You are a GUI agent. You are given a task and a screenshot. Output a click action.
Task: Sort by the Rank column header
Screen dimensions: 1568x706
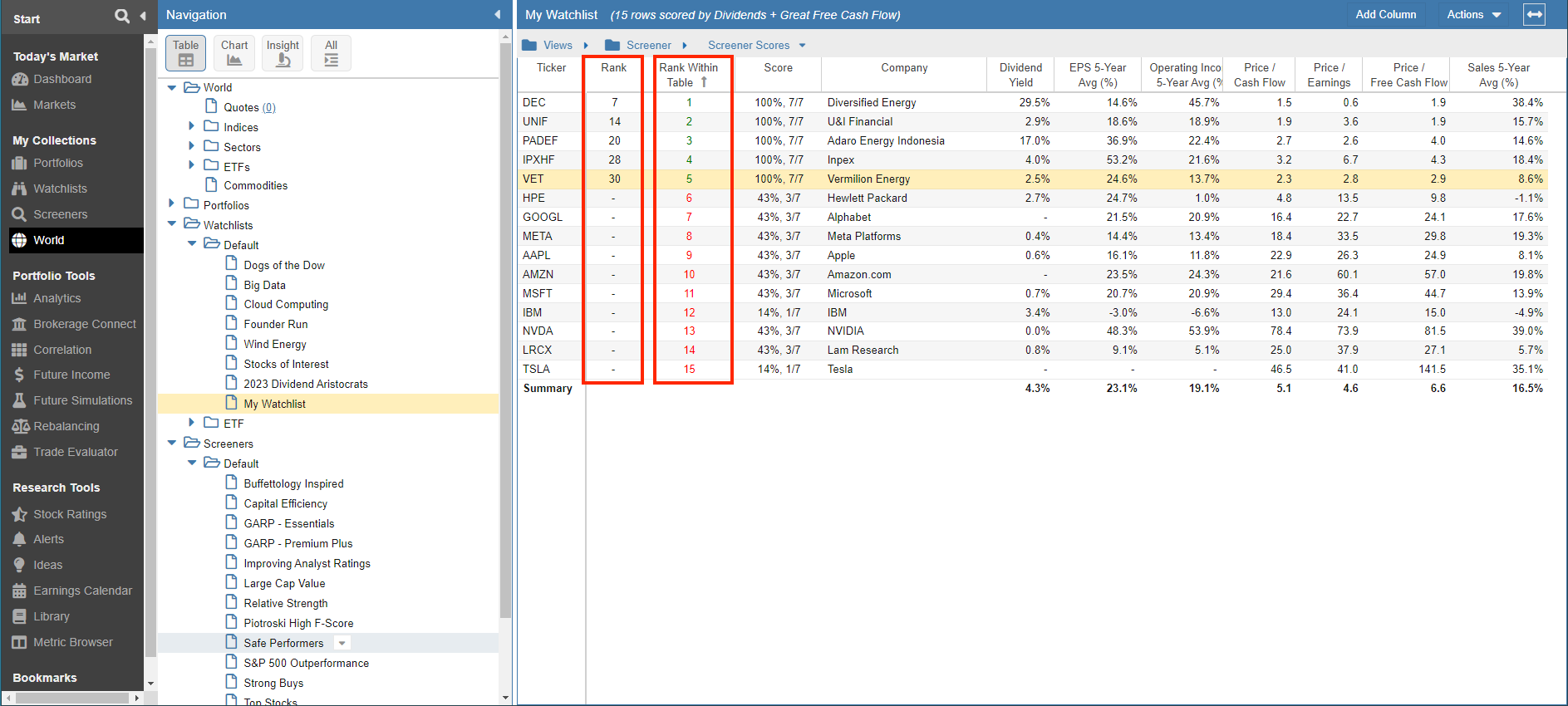point(614,68)
